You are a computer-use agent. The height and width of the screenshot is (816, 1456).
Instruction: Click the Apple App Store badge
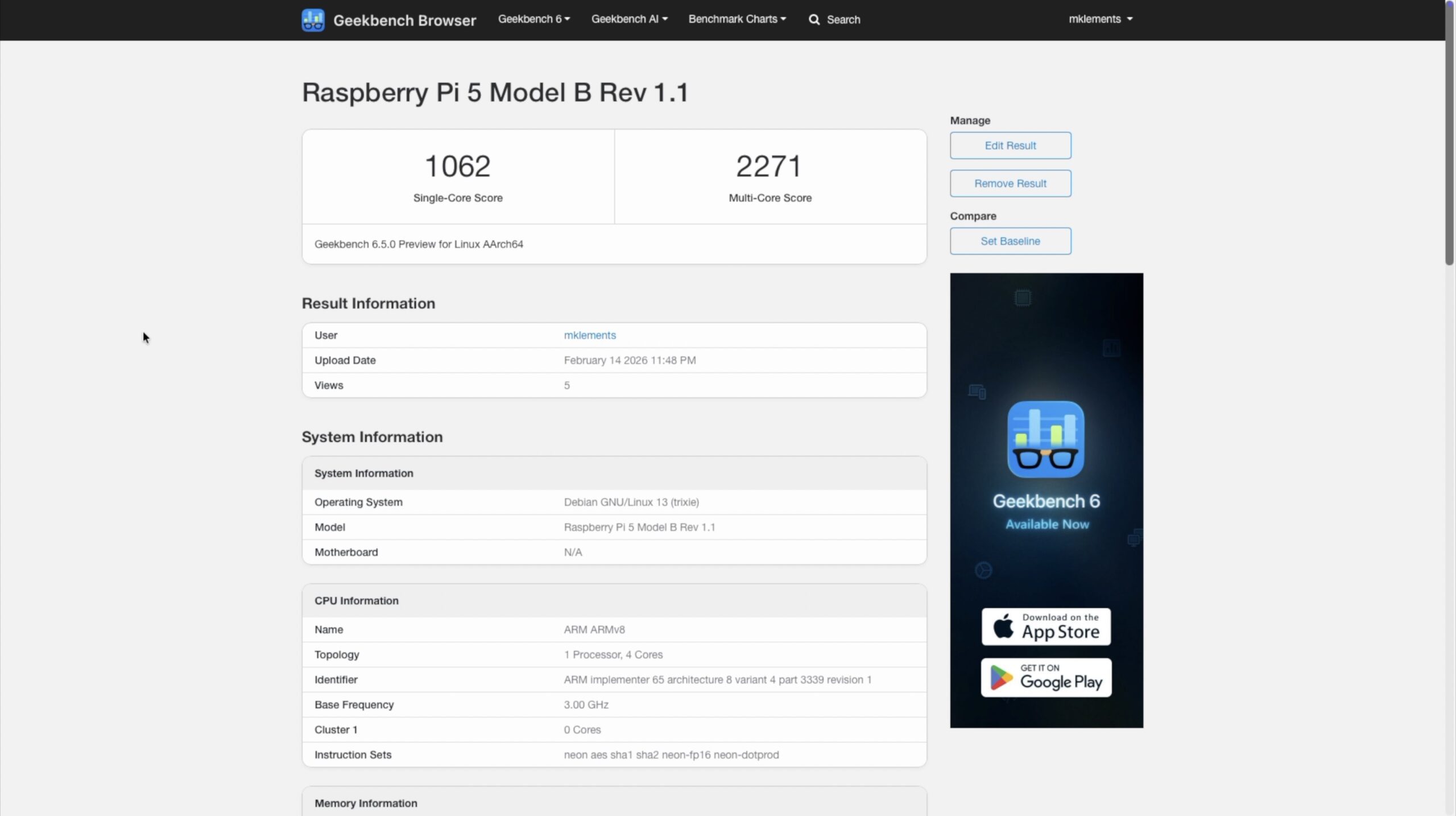pyautogui.click(x=1045, y=627)
